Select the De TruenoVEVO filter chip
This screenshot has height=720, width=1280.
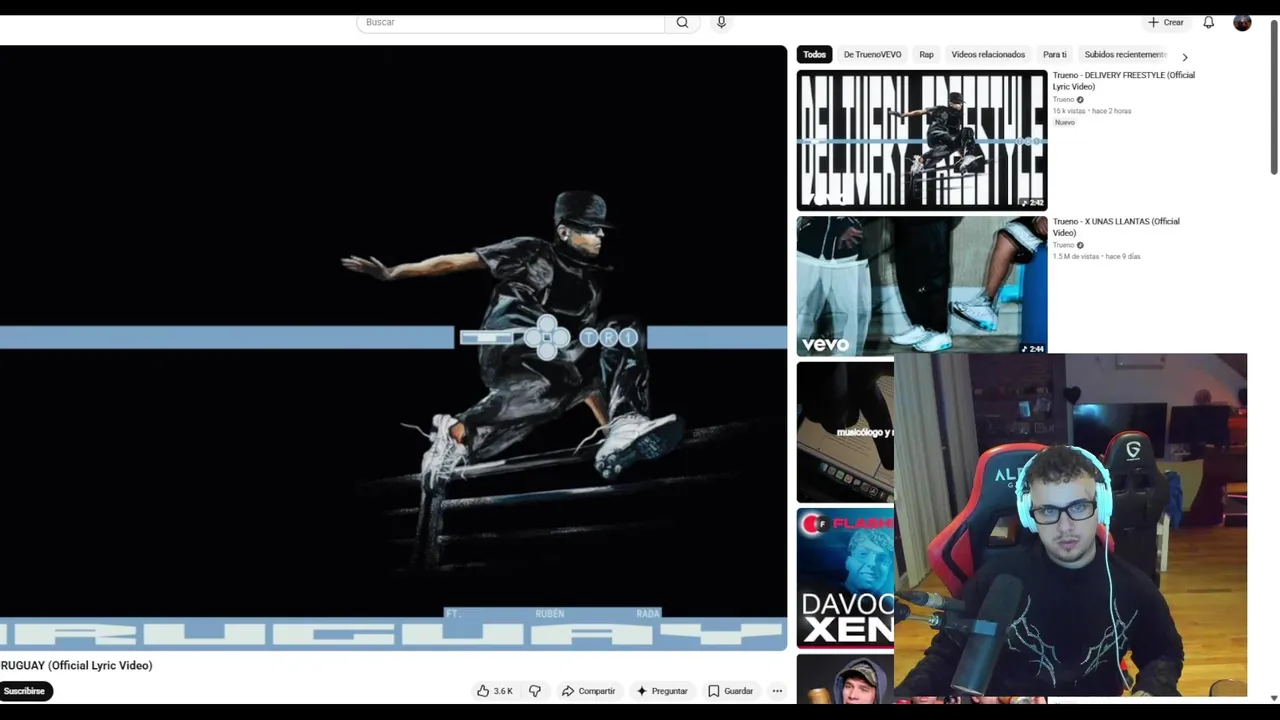pyautogui.click(x=872, y=55)
